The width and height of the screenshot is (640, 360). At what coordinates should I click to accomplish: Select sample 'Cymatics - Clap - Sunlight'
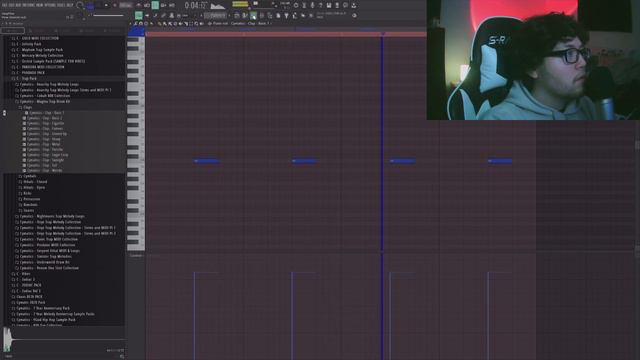point(45,160)
